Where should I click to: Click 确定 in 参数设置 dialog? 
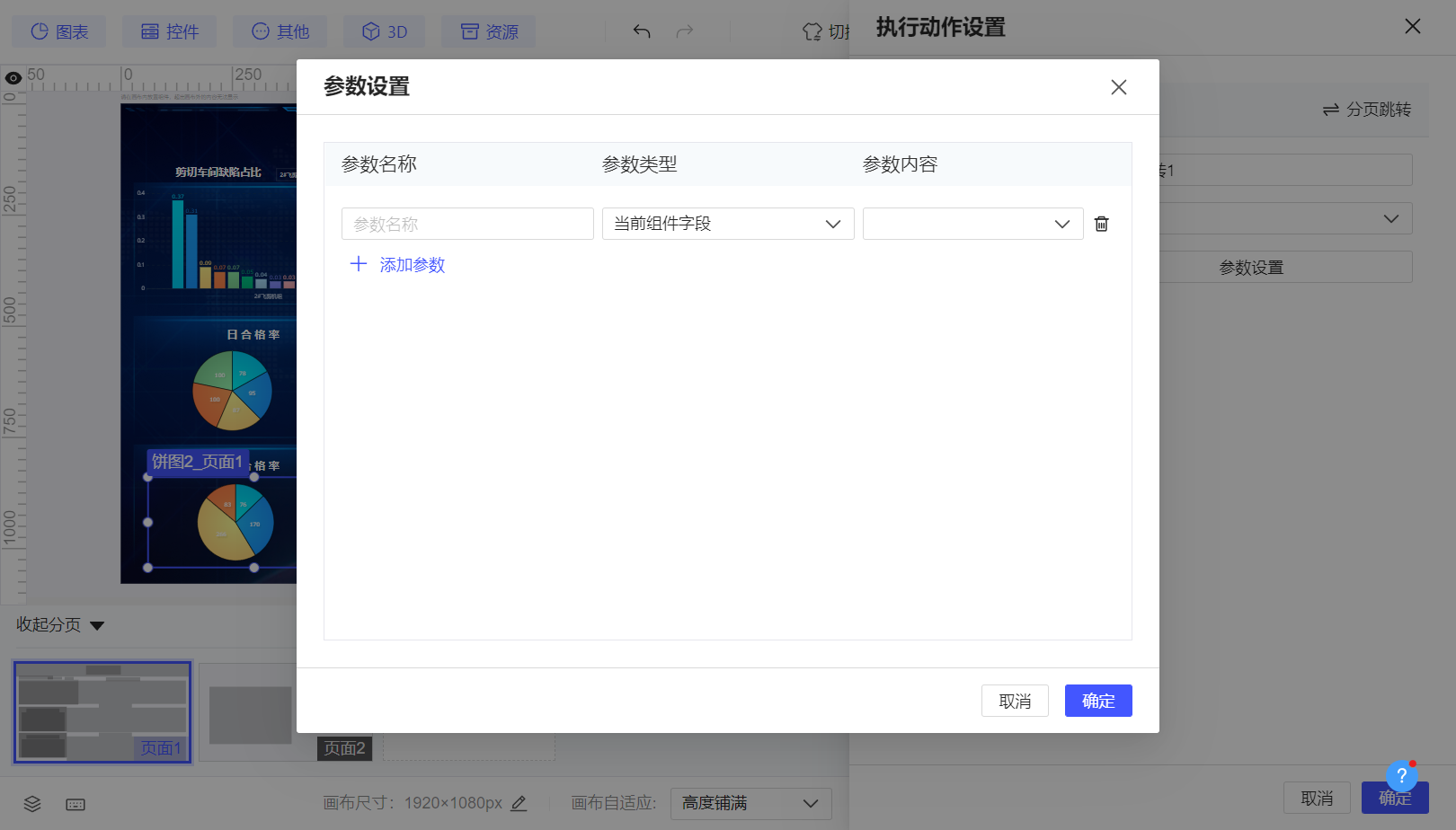(x=1098, y=701)
